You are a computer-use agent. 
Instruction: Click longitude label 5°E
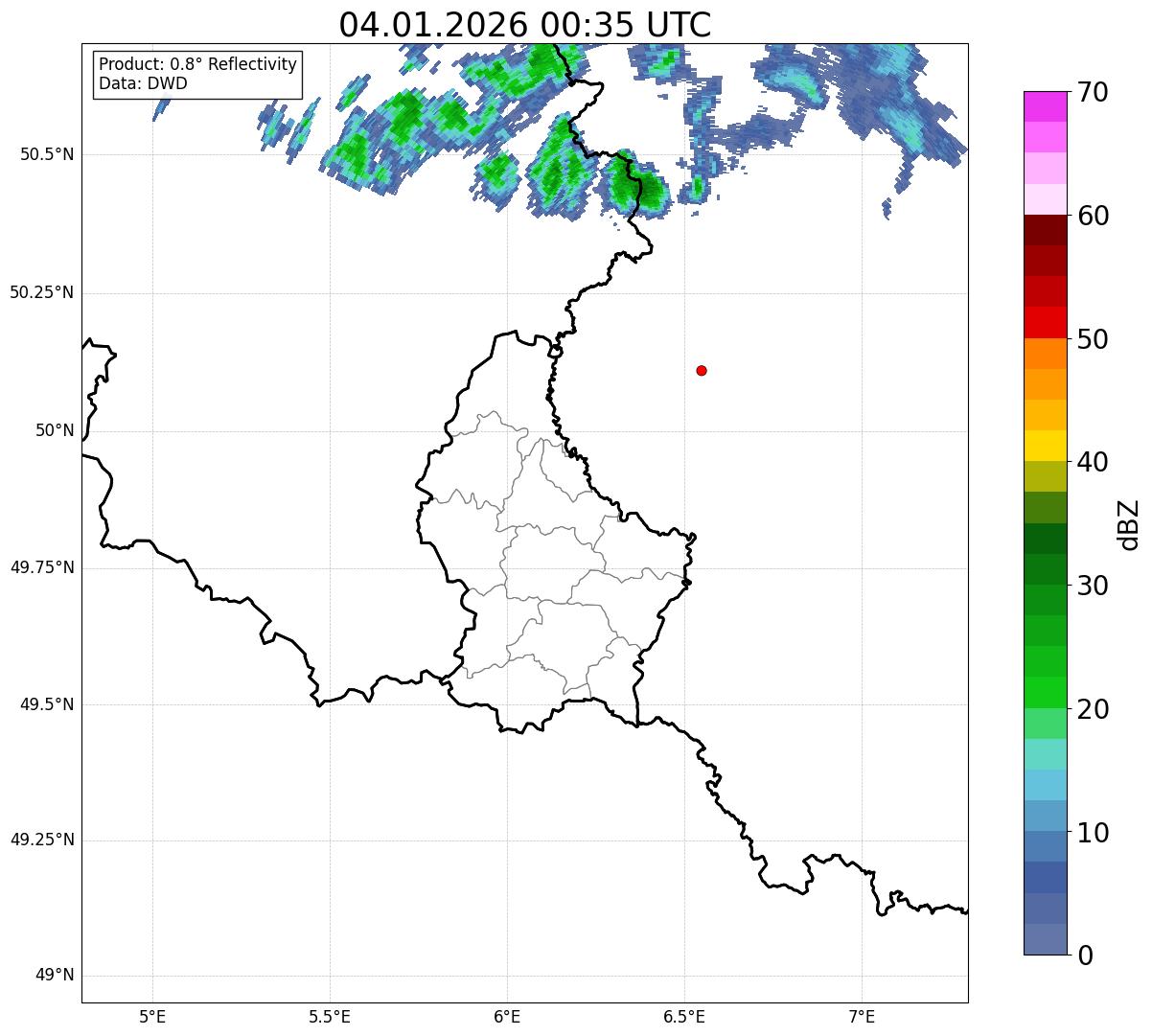coord(152,1017)
